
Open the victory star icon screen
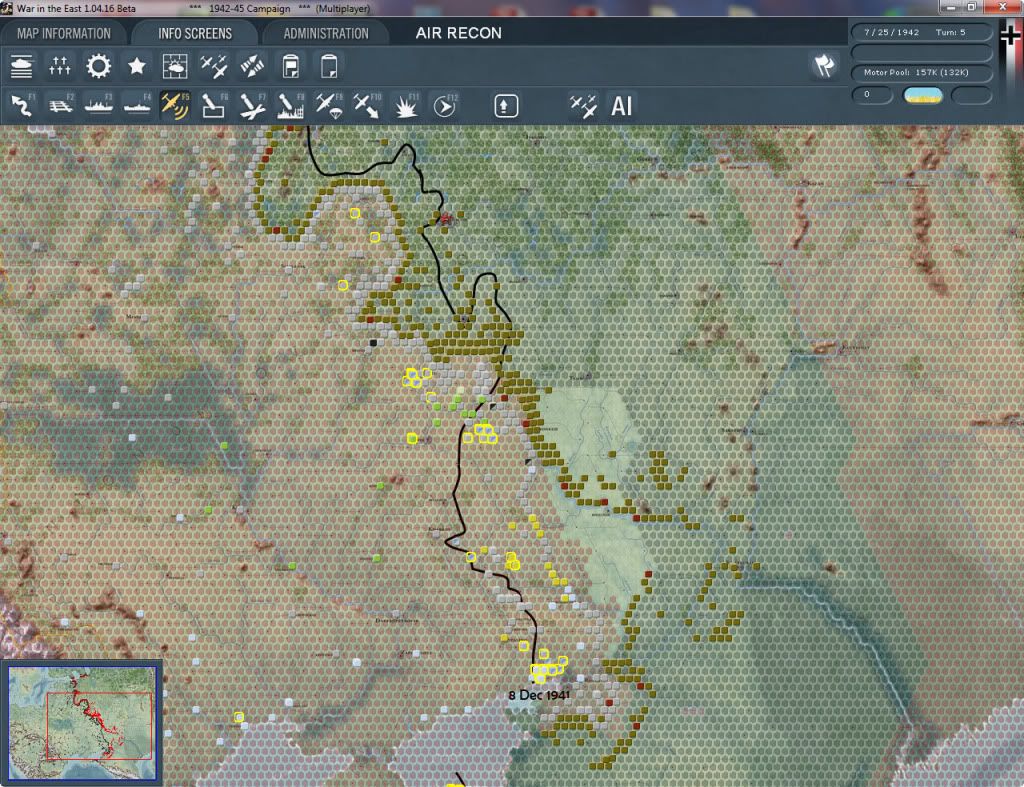point(136,67)
